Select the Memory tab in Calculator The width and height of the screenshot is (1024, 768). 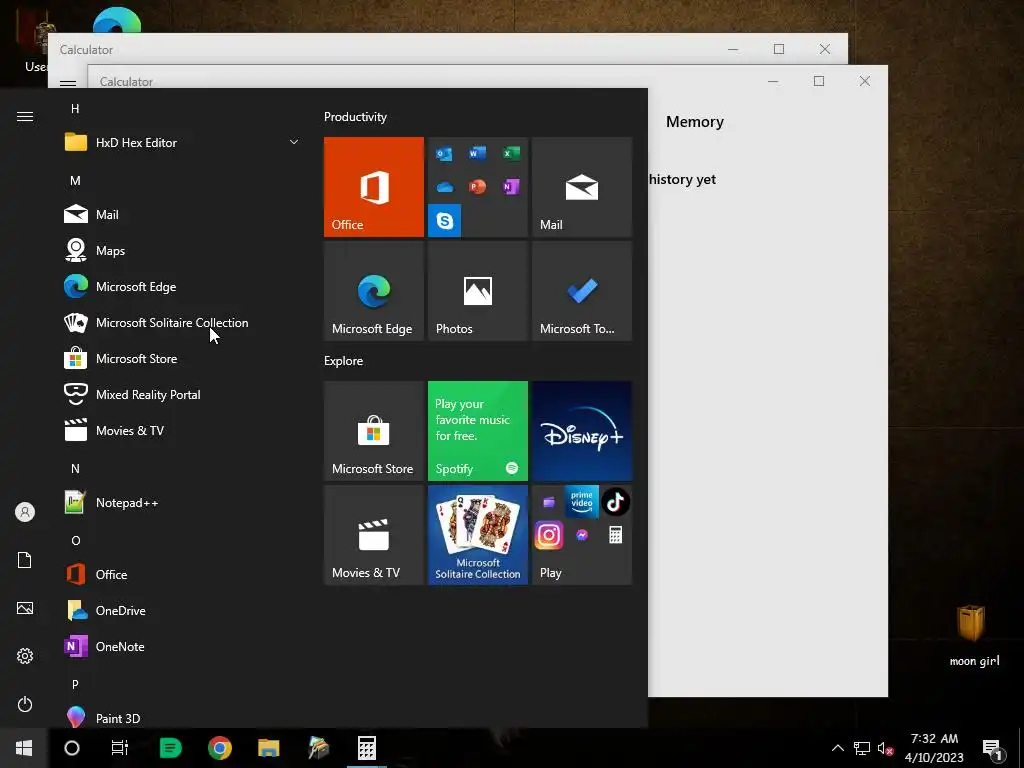point(695,122)
